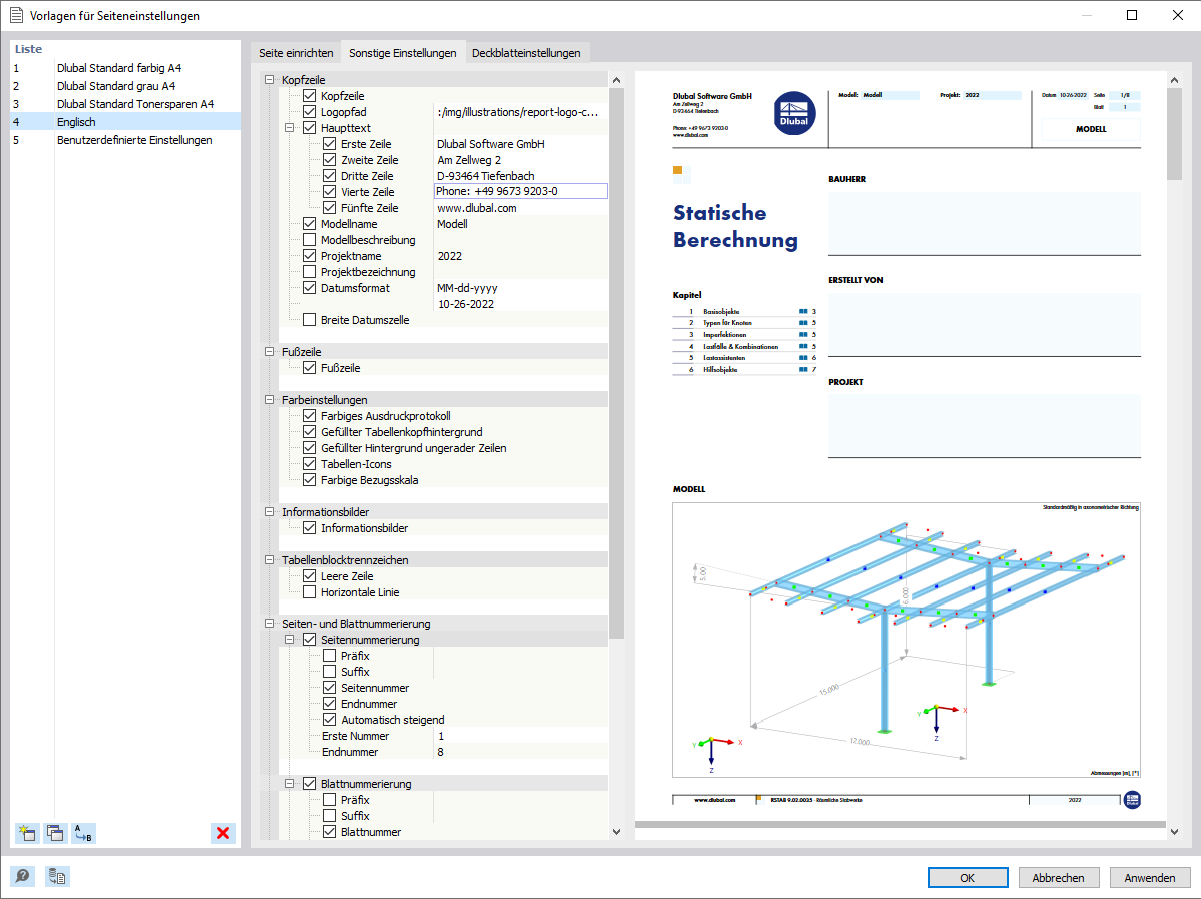Click the copy template icon below the list

[x=54, y=832]
